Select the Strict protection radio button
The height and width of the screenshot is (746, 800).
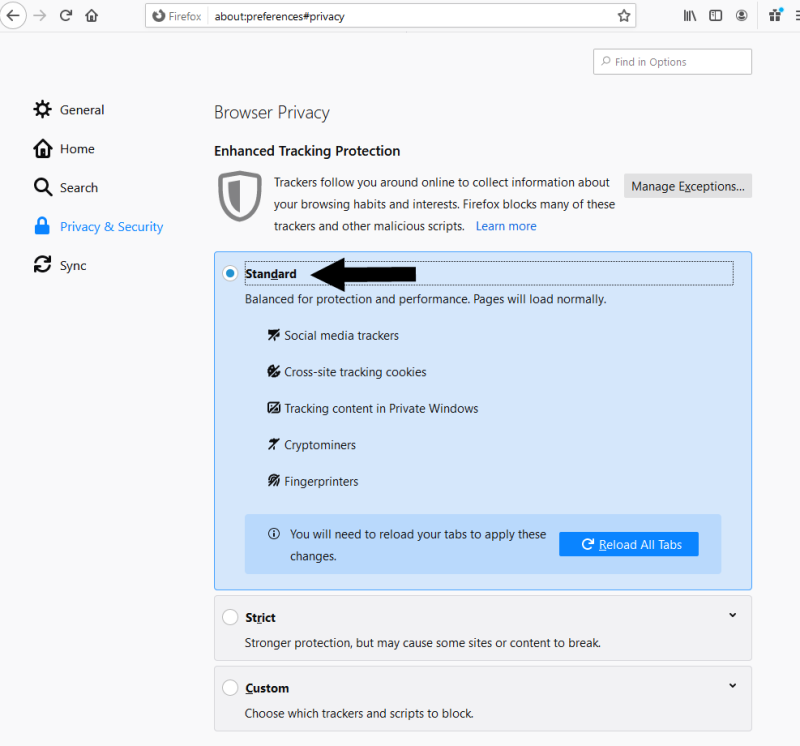coord(230,617)
